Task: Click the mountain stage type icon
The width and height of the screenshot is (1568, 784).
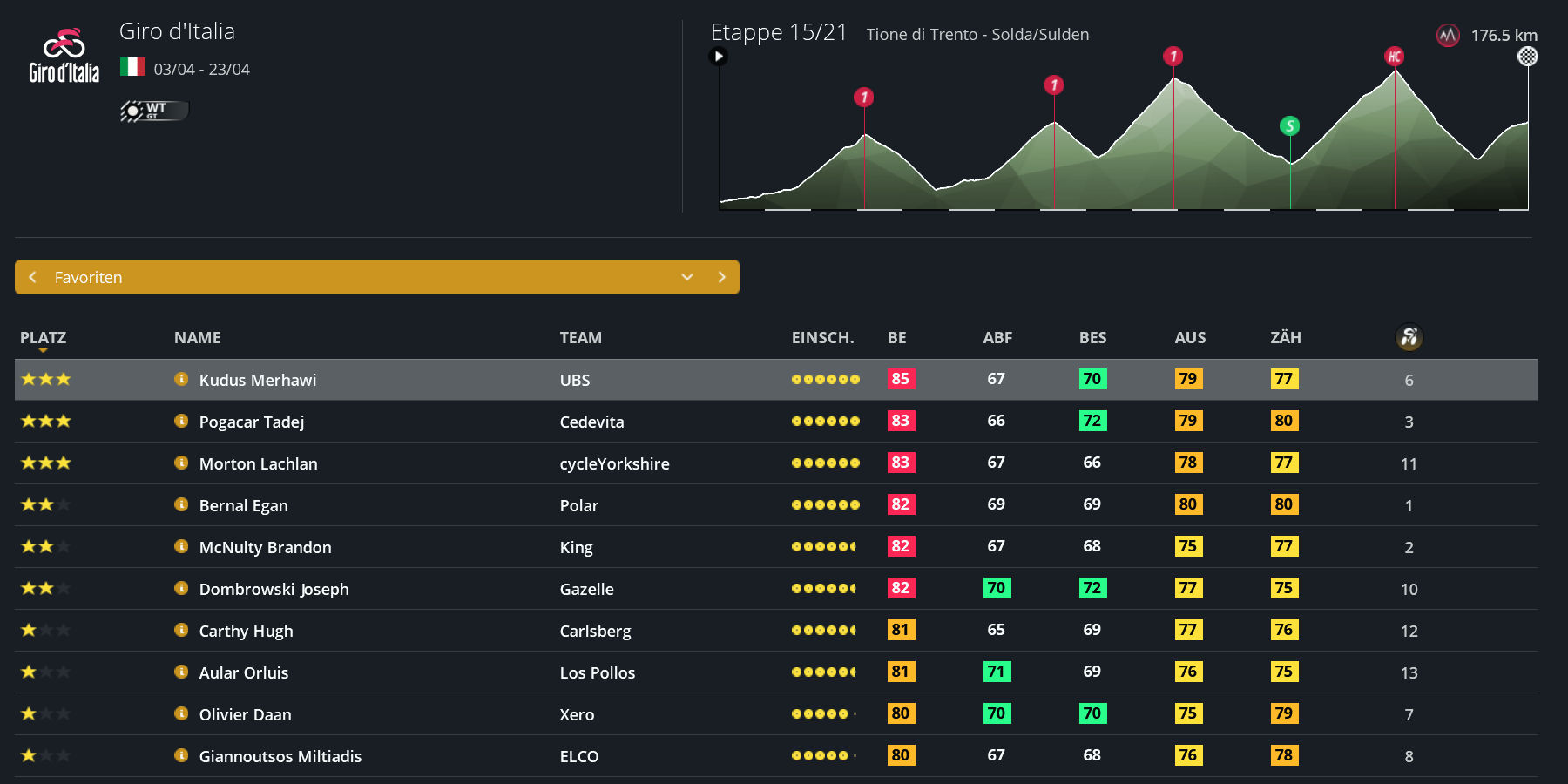Action: coord(1448,36)
